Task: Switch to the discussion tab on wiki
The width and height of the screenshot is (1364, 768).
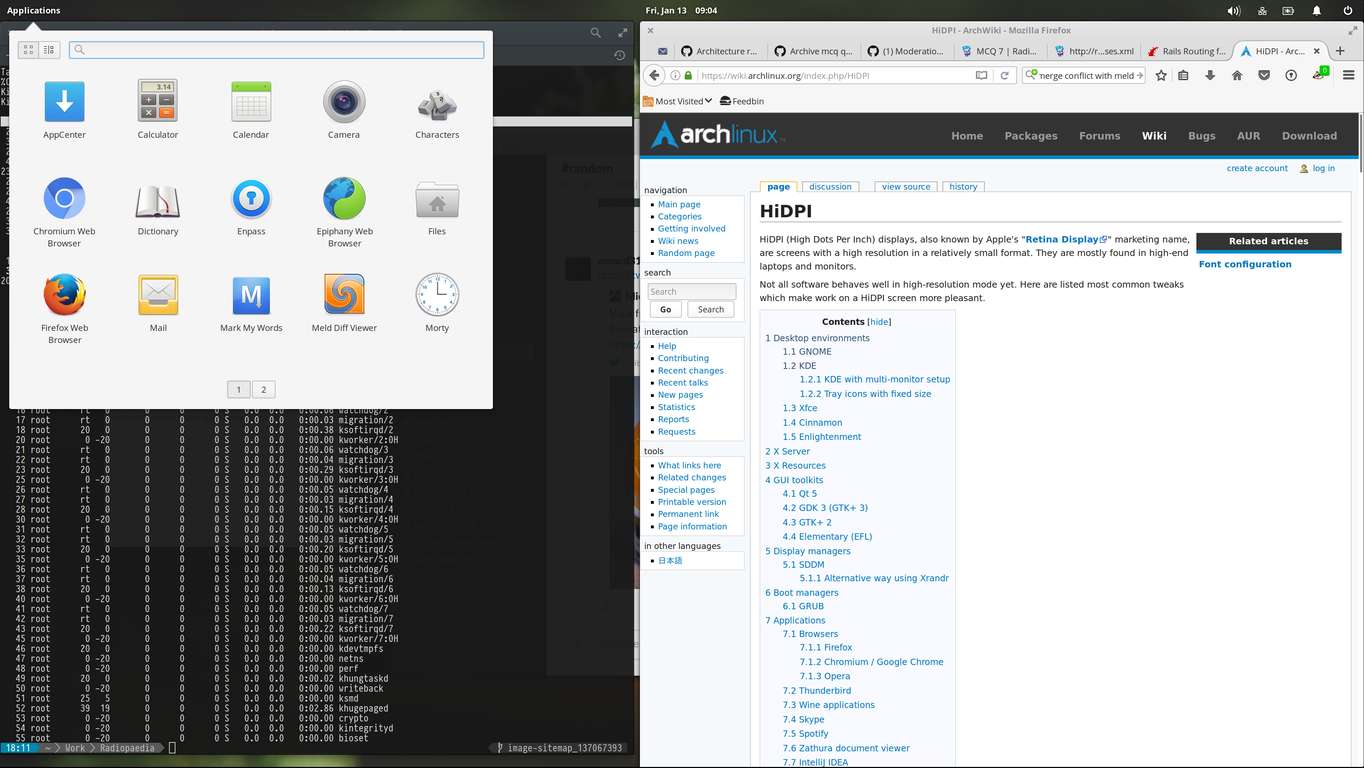Action: pos(830,187)
